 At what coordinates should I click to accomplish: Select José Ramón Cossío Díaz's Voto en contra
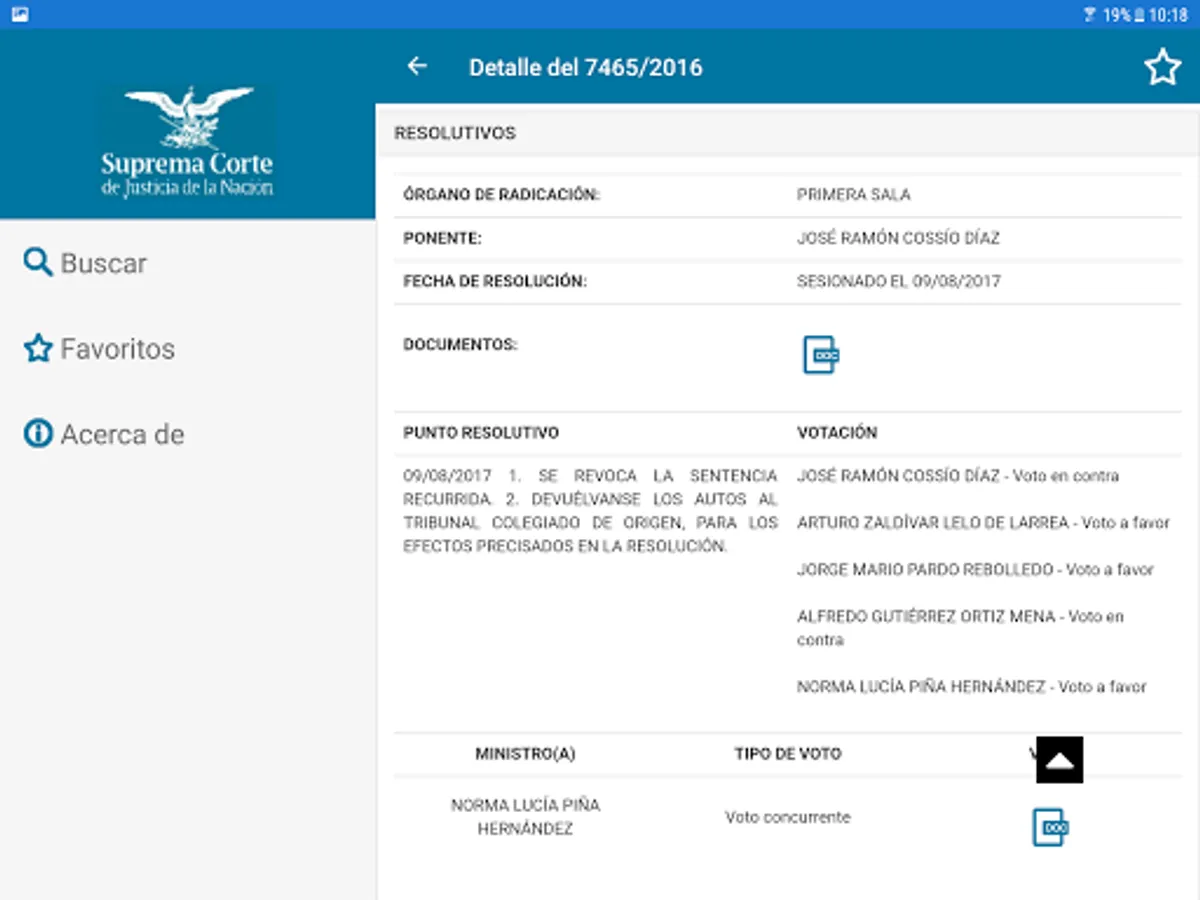(958, 476)
